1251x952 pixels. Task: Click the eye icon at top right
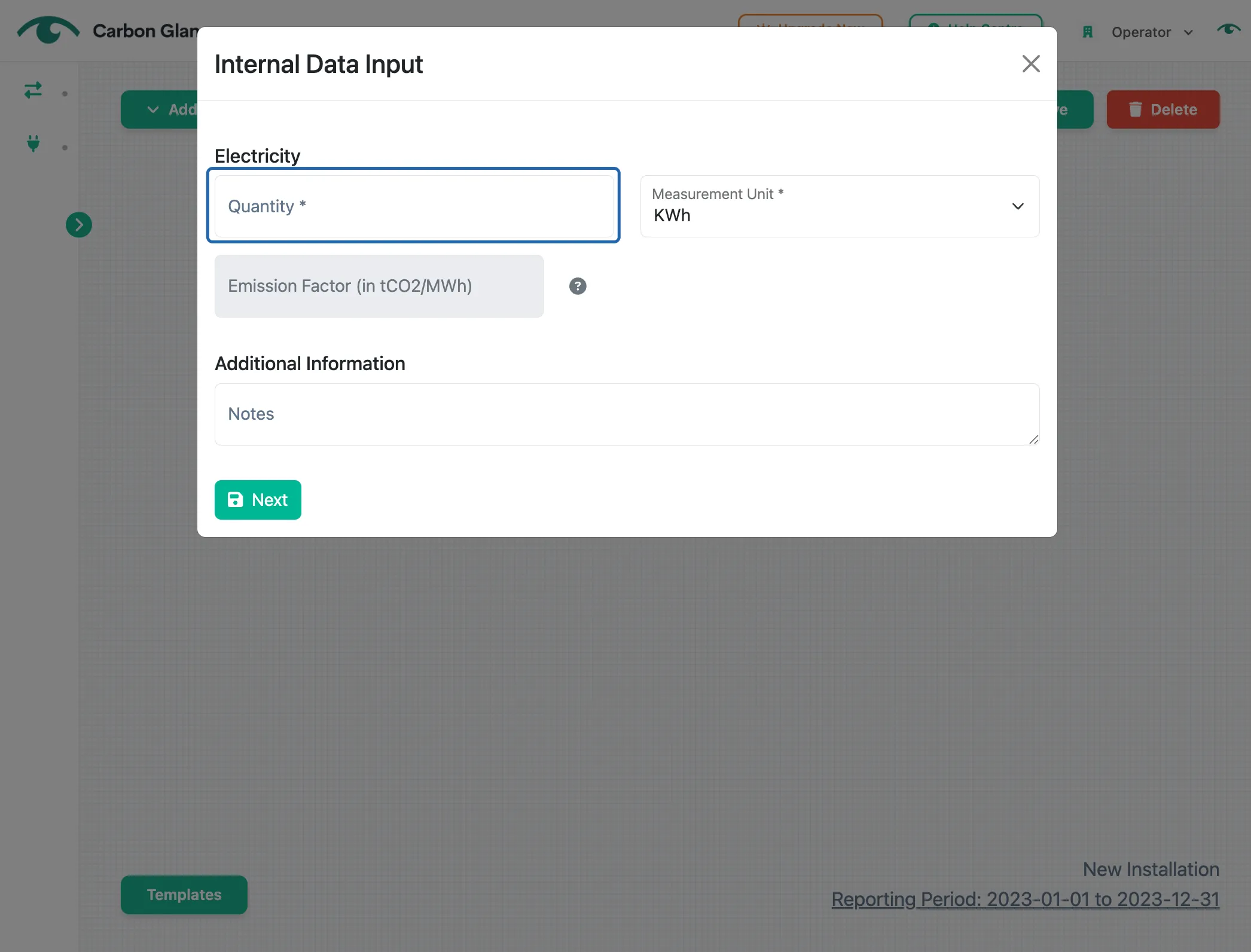[1228, 29]
